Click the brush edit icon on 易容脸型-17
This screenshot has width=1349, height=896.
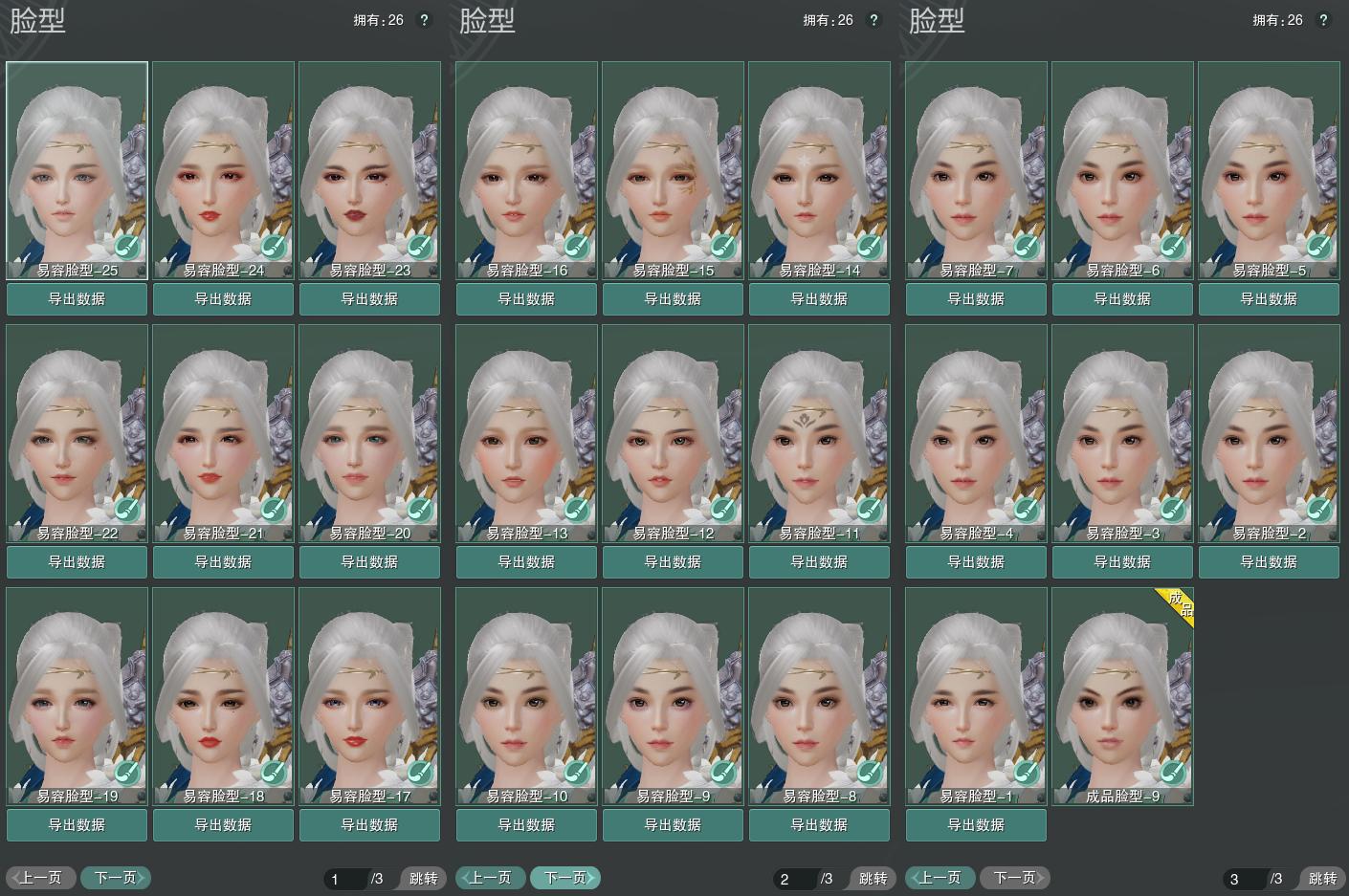[x=420, y=773]
